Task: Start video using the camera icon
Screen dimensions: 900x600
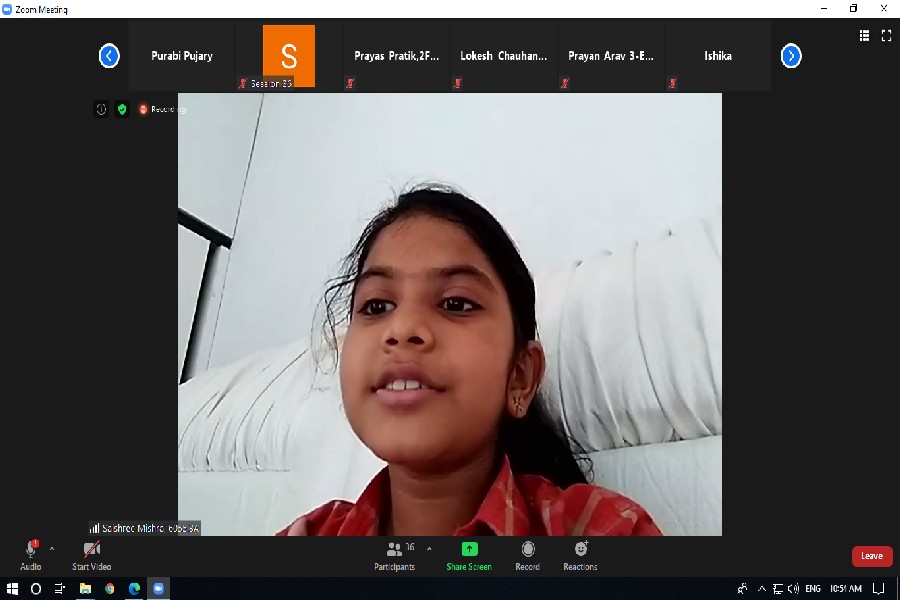Action: [91, 550]
